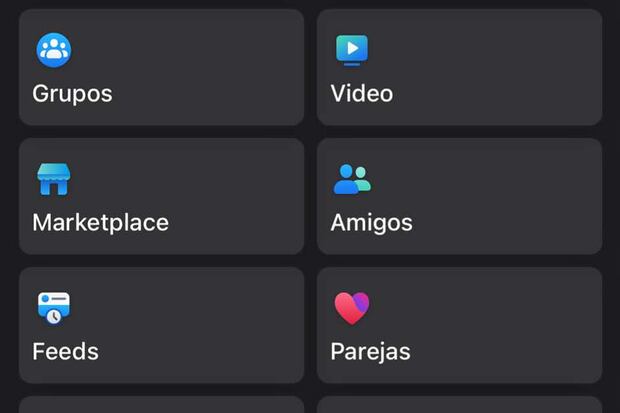The image size is (620, 413).
Task: Select the Video text label
Action: pos(362,94)
